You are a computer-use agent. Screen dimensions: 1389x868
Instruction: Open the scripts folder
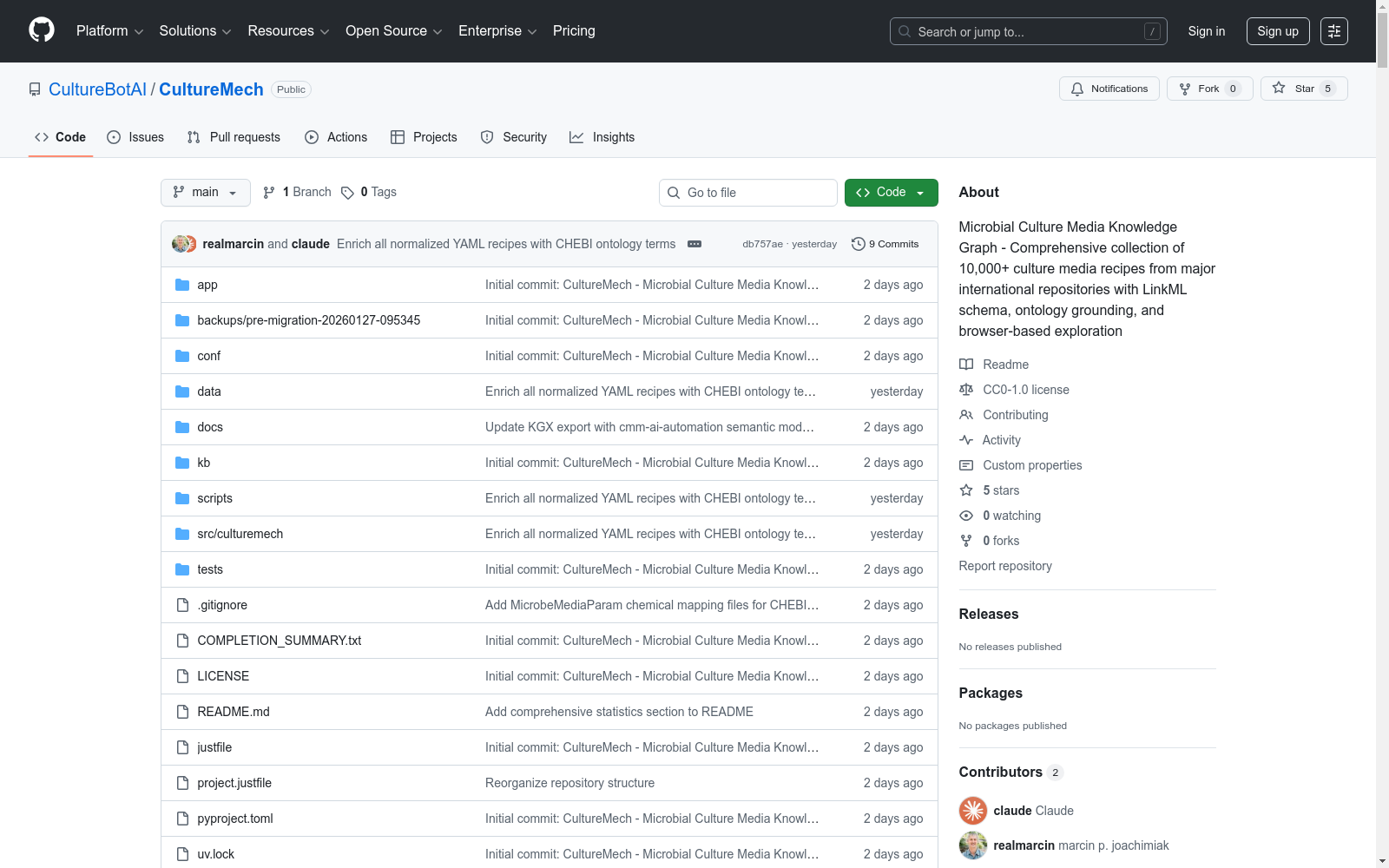tap(215, 498)
